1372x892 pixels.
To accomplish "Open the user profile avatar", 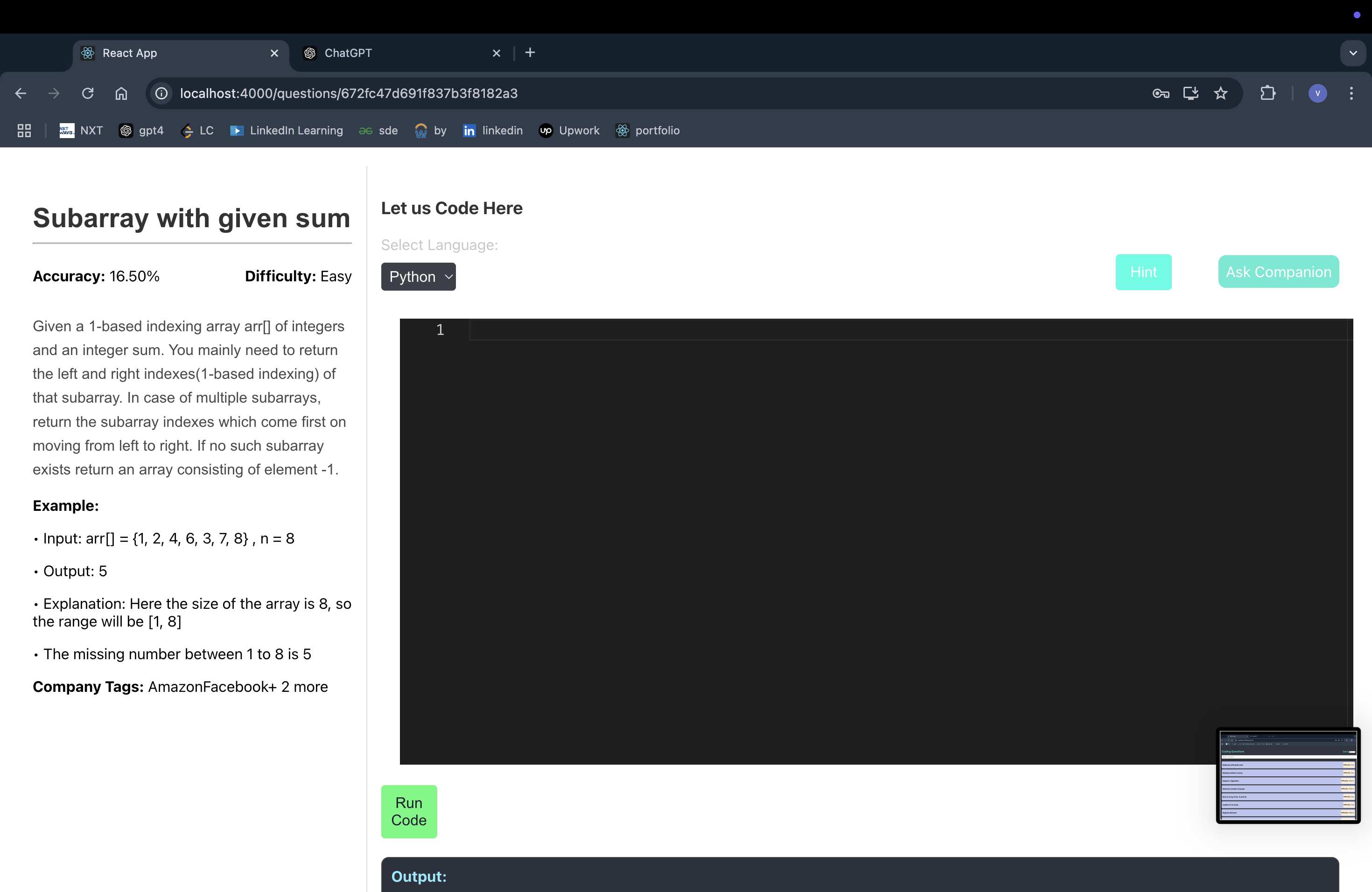I will 1317,93.
